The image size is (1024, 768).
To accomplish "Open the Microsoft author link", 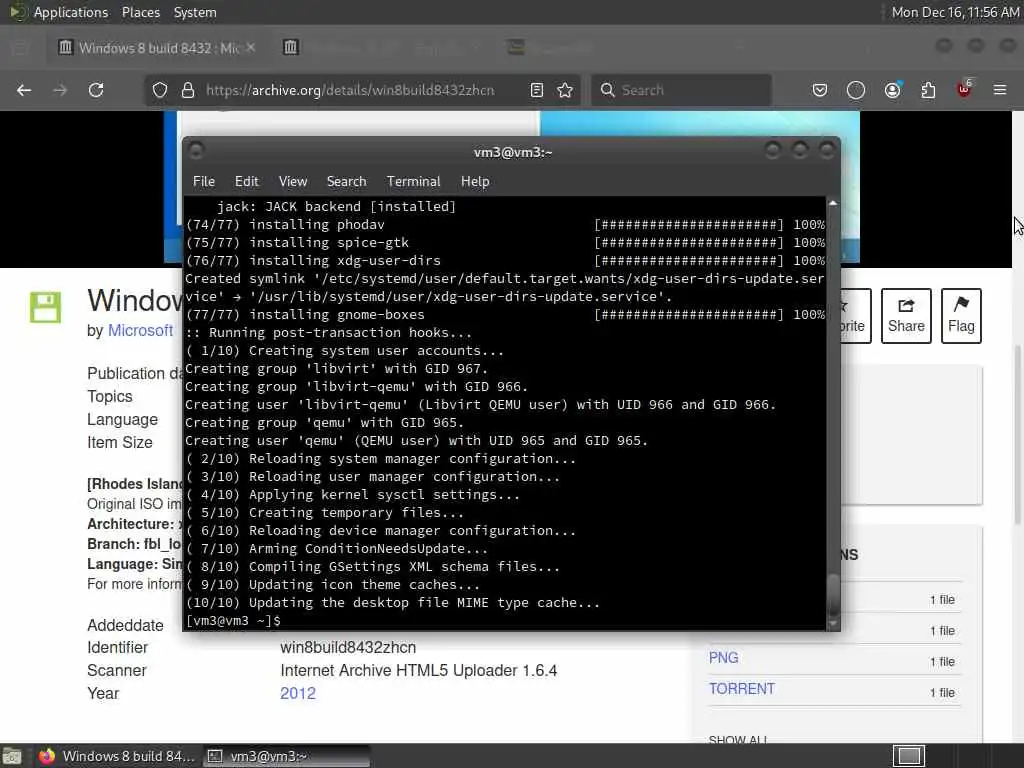I will [140, 330].
